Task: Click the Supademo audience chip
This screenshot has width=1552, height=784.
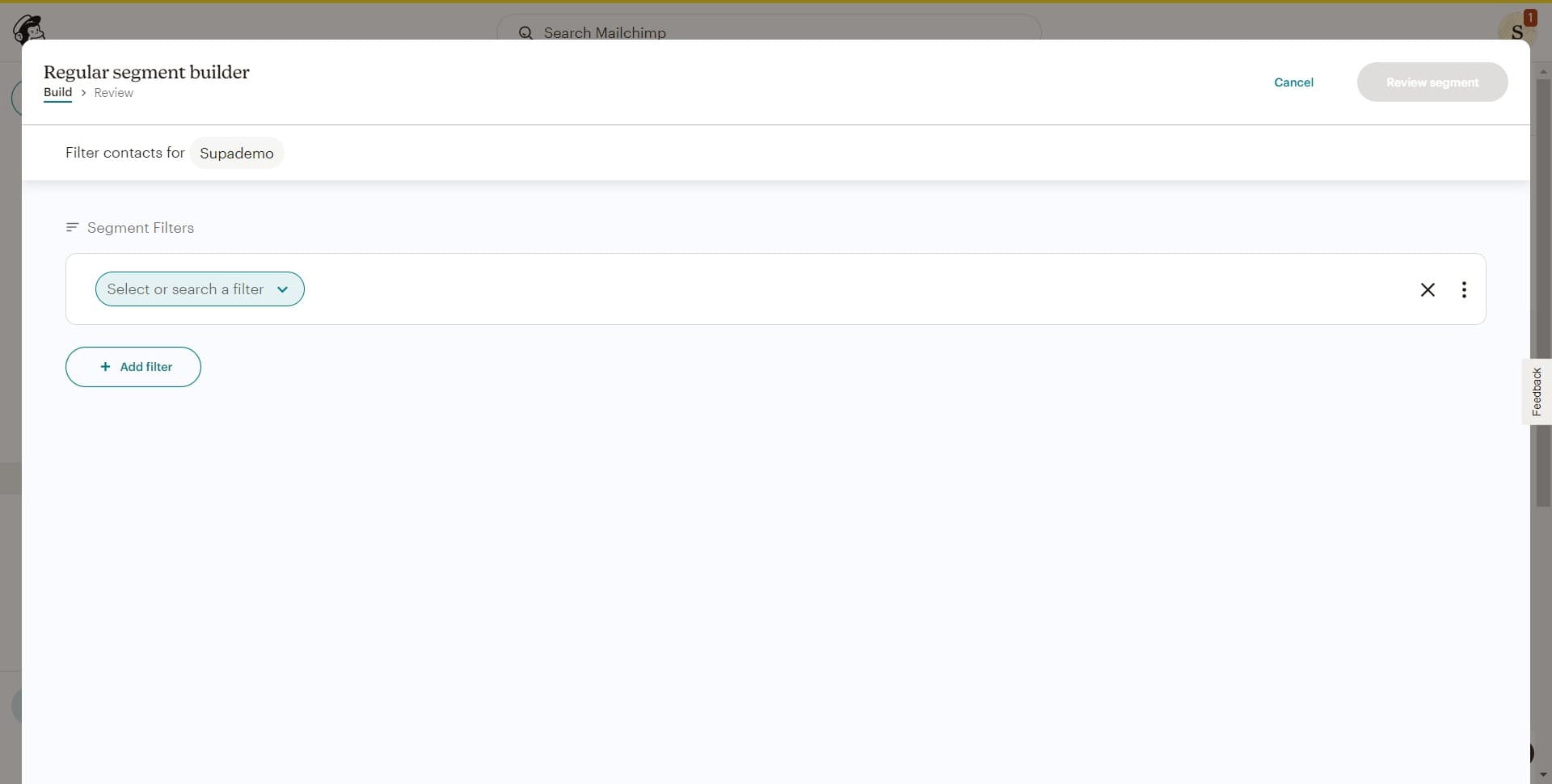Action: tap(236, 154)
